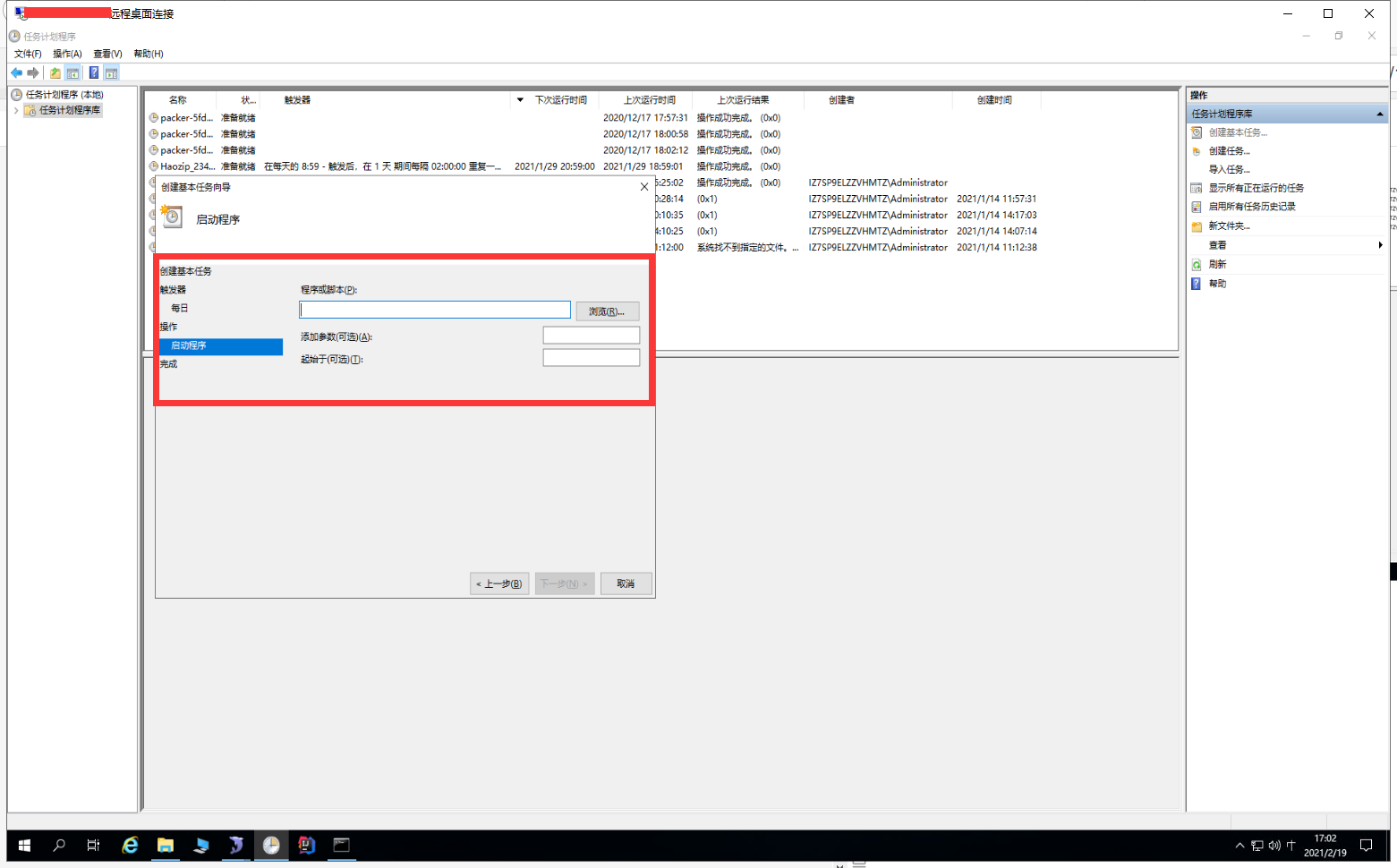Click the 创建时间 column header
Image resolution: width=1397 pixels, height=868 pixels.
994,100
